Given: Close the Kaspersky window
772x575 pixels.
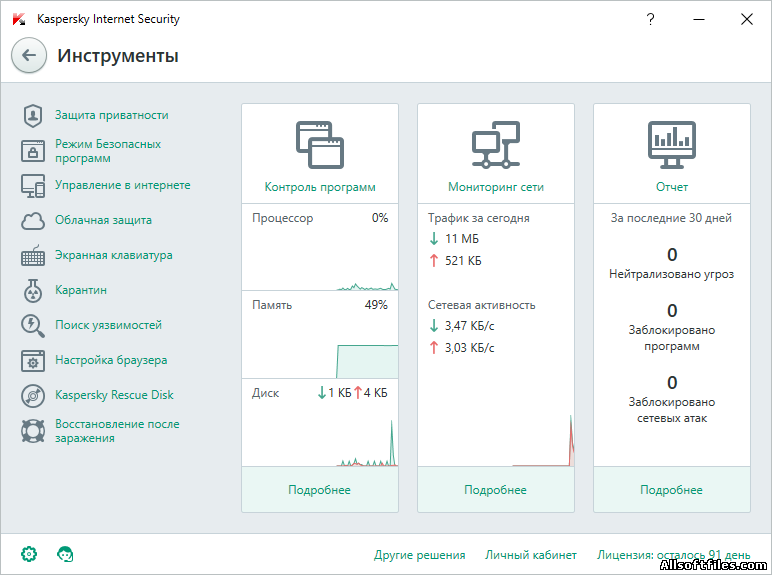Looking at the screenshot, I should coord(747,19).
